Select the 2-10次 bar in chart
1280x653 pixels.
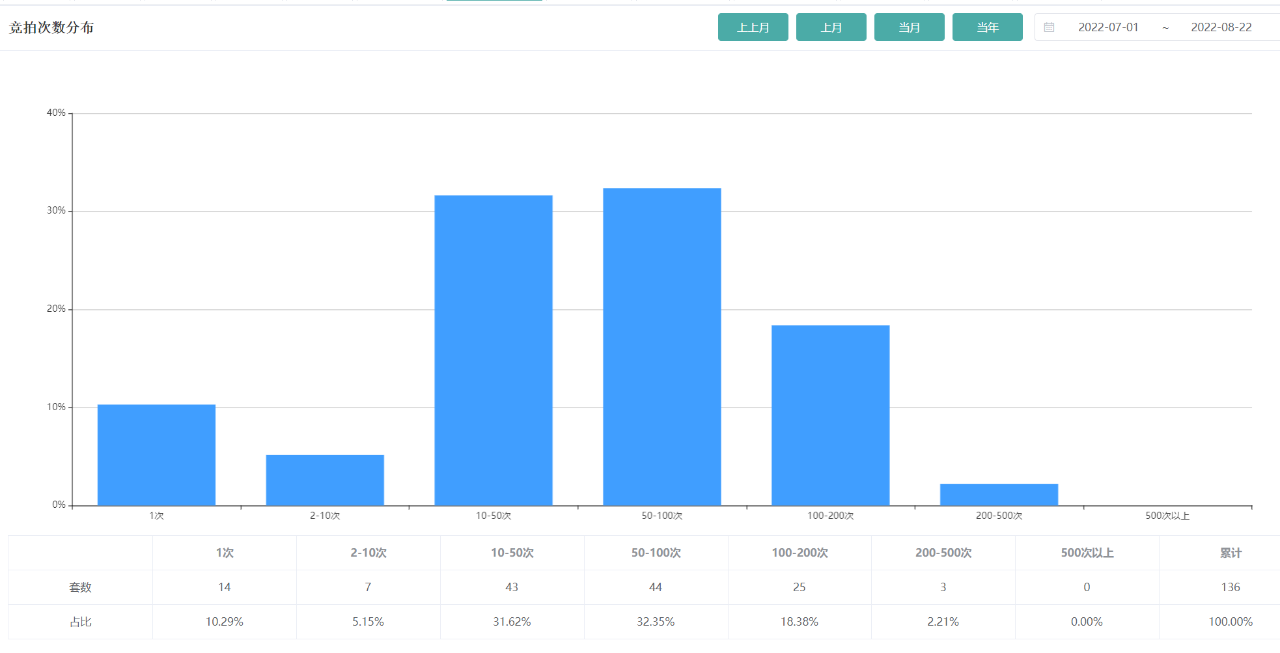point(325,480)
